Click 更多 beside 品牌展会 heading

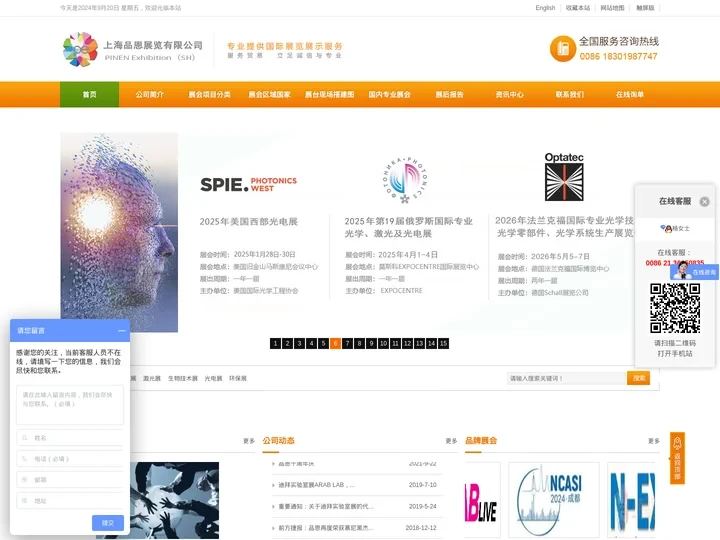point(653,441)
